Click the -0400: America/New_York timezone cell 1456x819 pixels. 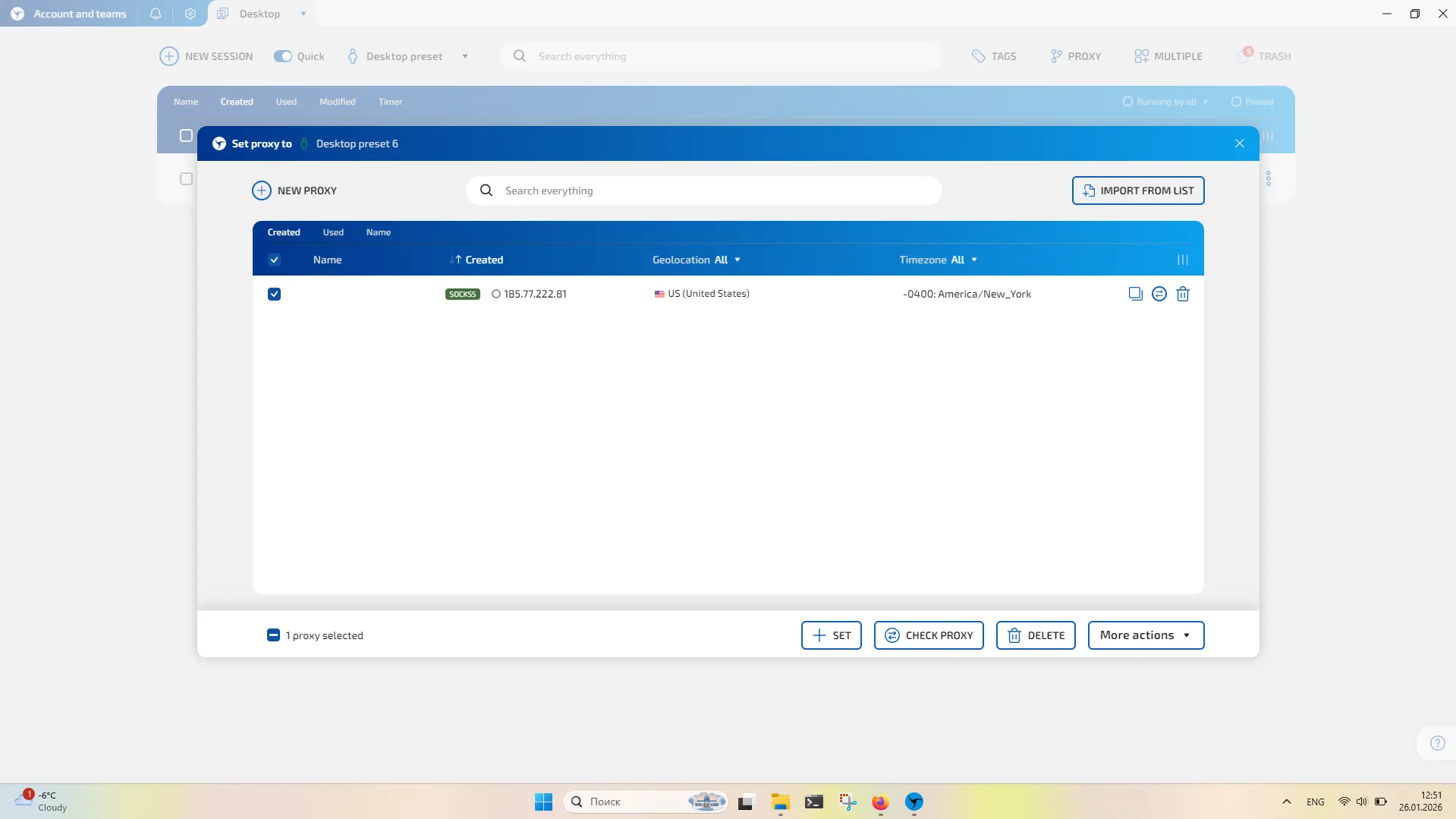[x=967, y=294]
